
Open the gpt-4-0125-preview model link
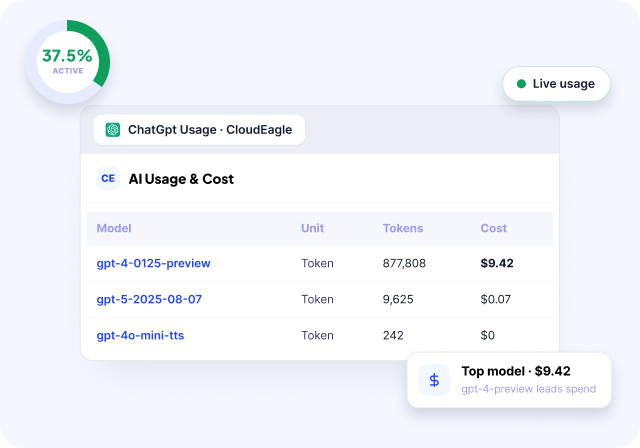click(x=153, y=263)
